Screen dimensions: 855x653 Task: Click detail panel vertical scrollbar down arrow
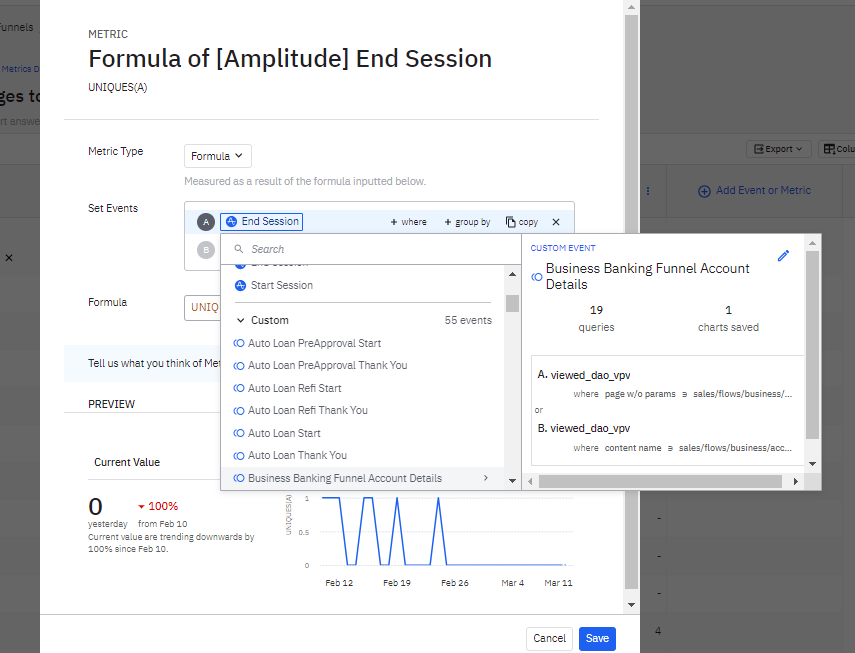click(812, 464)
